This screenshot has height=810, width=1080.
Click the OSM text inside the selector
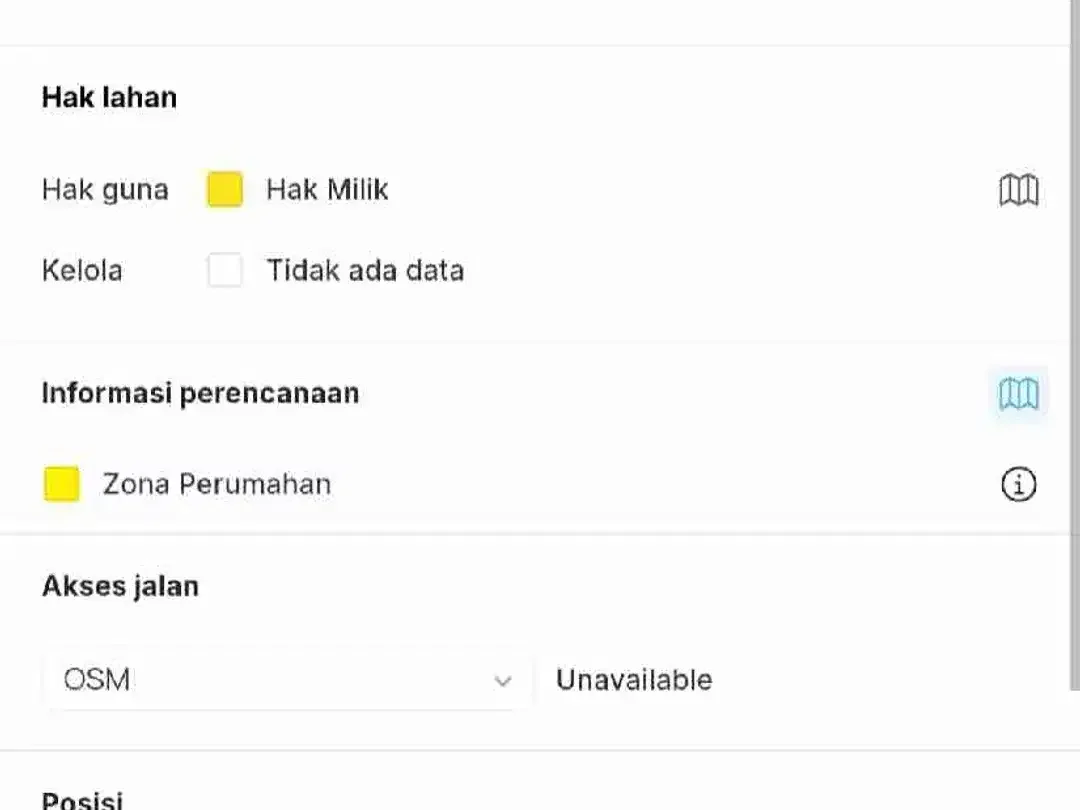click(97, 680)
